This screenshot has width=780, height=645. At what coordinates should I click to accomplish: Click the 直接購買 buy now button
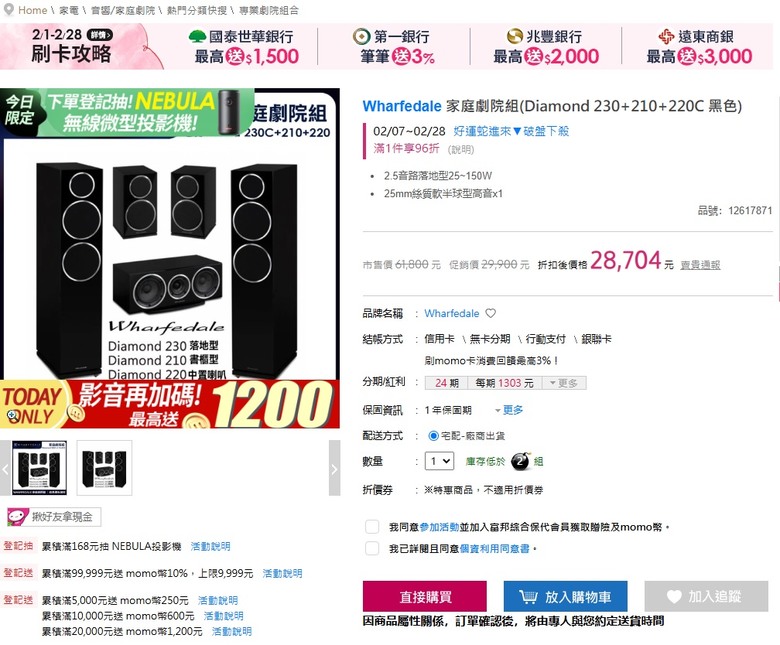pos(425,596)
